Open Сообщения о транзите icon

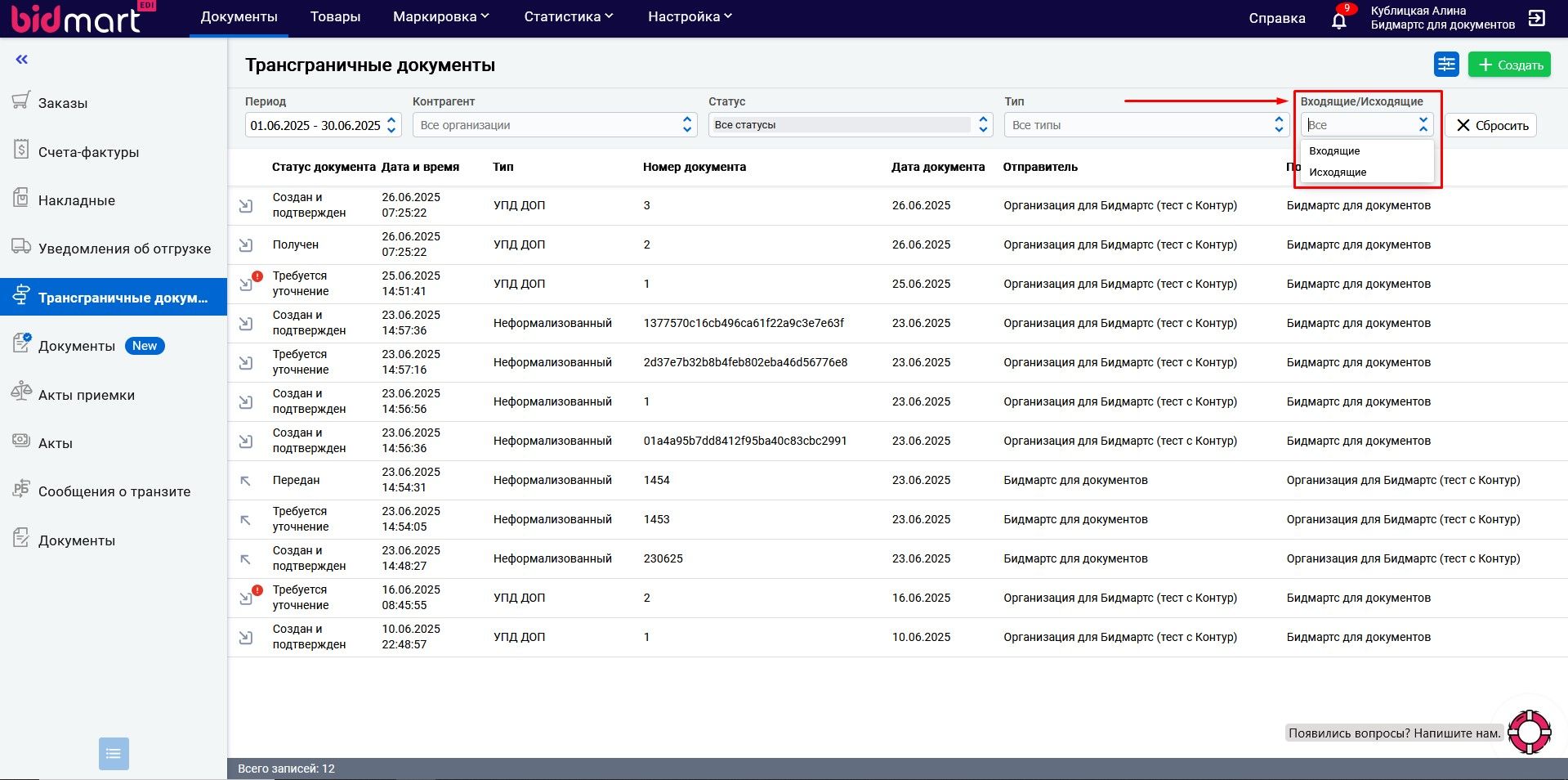21,489
